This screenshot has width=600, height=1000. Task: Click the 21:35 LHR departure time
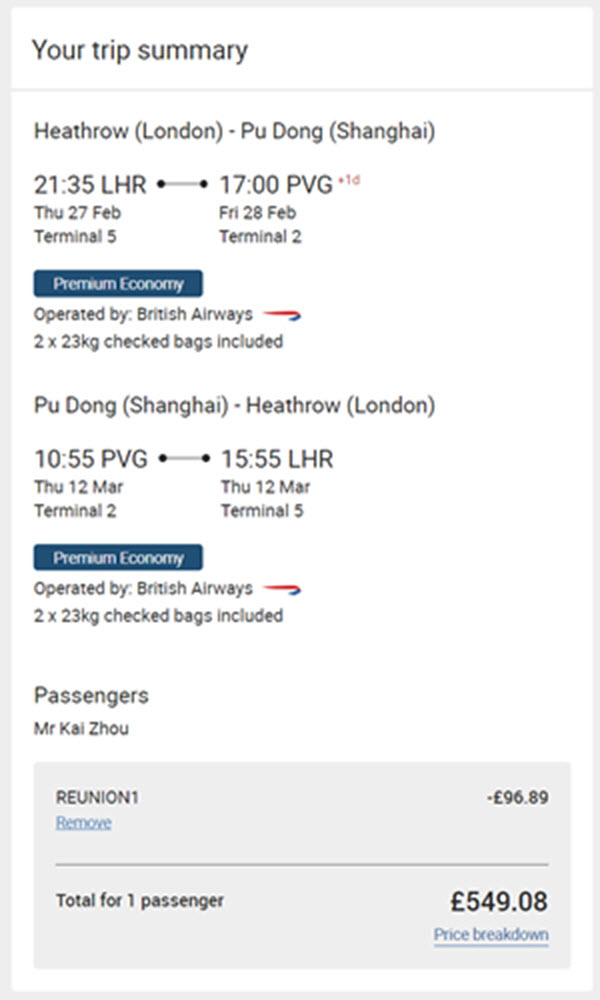pyautogui.click(x=90, y=185)
